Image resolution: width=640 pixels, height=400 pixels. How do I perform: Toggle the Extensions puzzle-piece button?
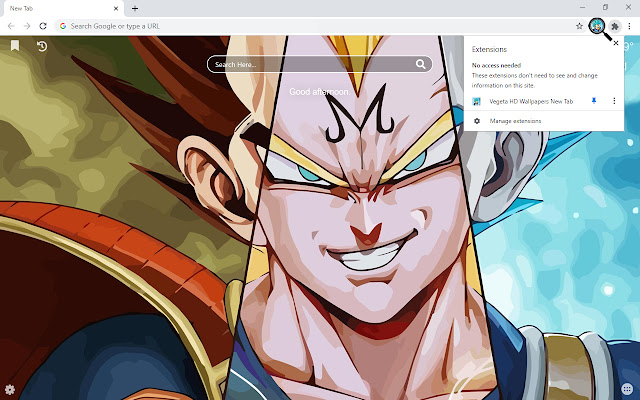coord(615,26)
